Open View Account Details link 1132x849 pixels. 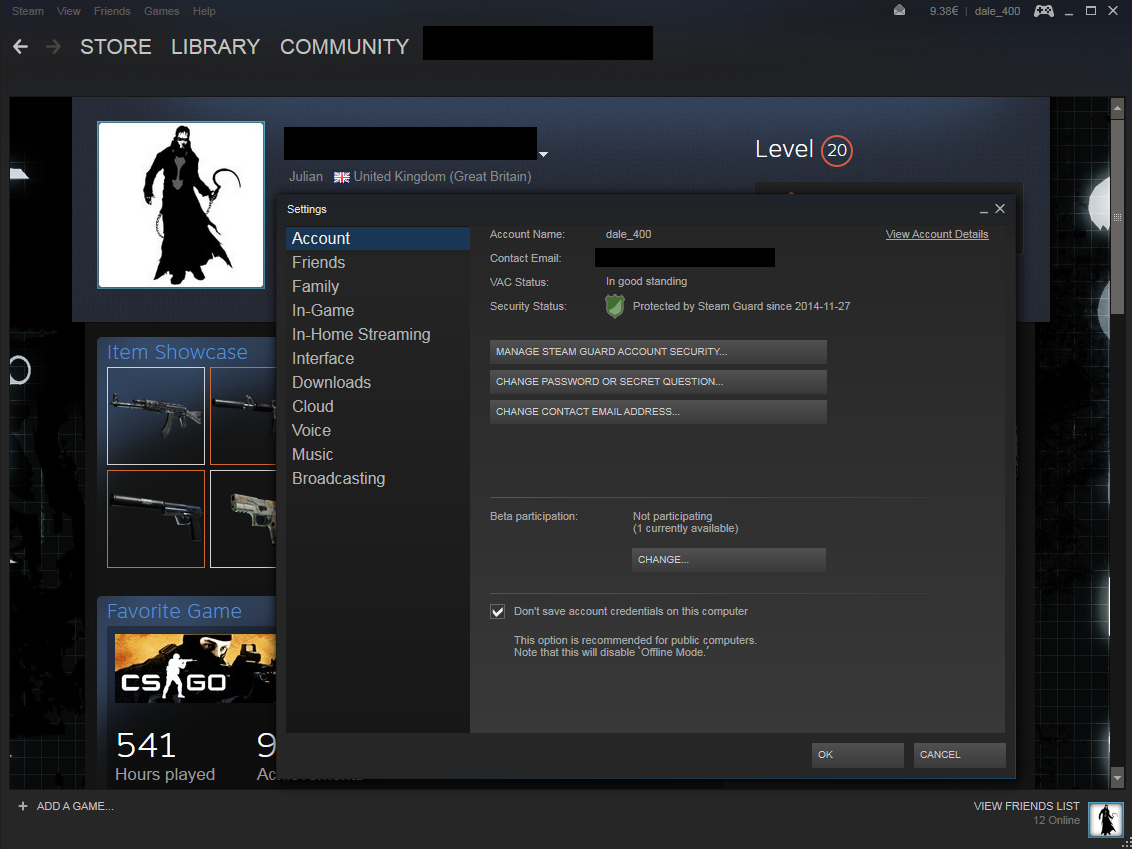tap(937, 235)
